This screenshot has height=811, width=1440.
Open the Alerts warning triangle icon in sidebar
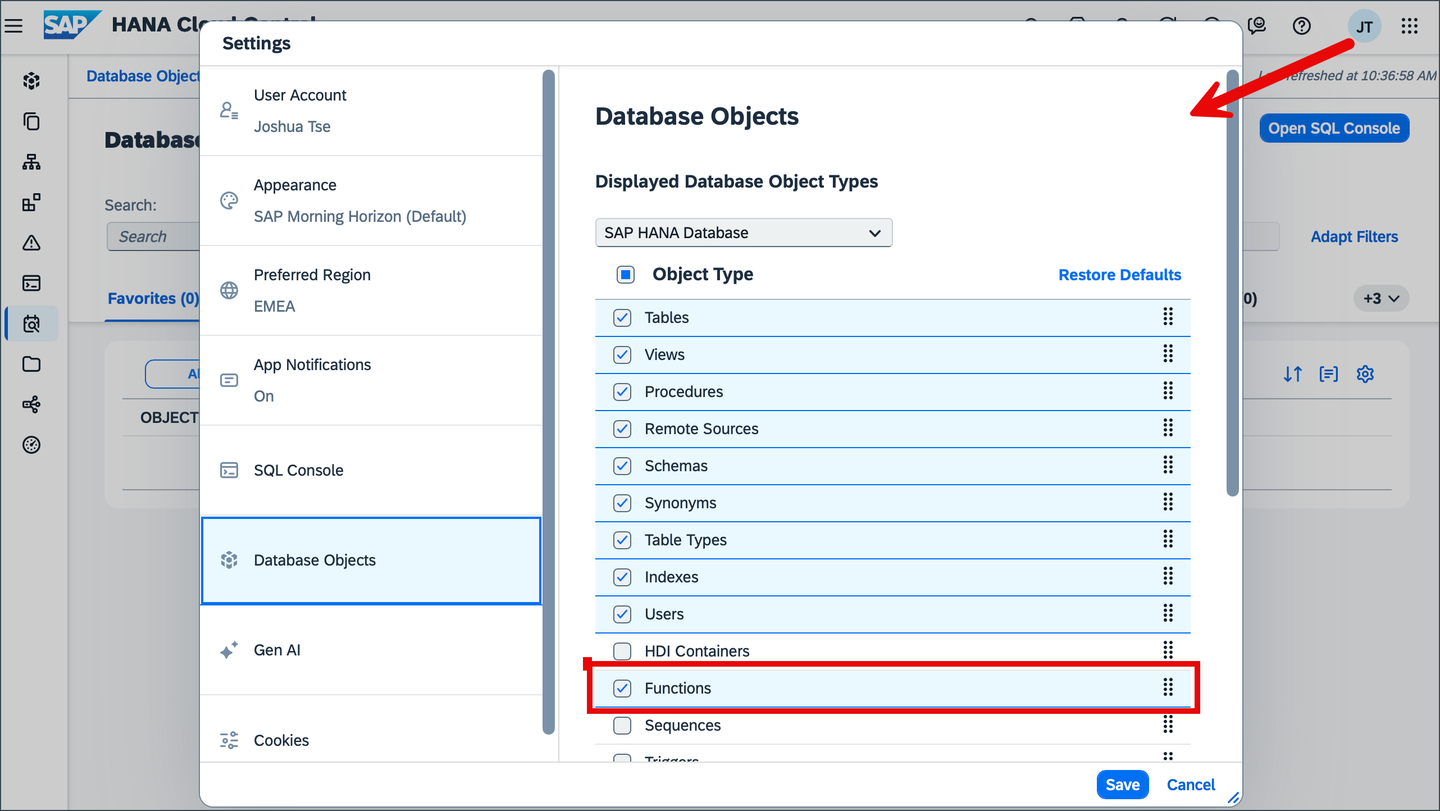click(32, 243)
